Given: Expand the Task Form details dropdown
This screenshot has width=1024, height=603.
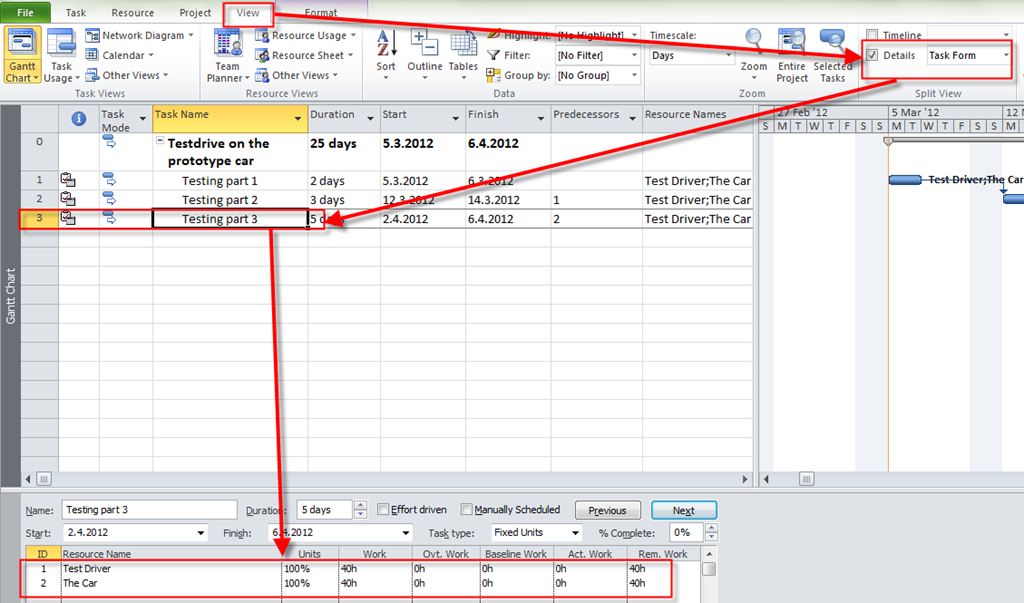Looking at the screenshot, I should point(1005,56).
